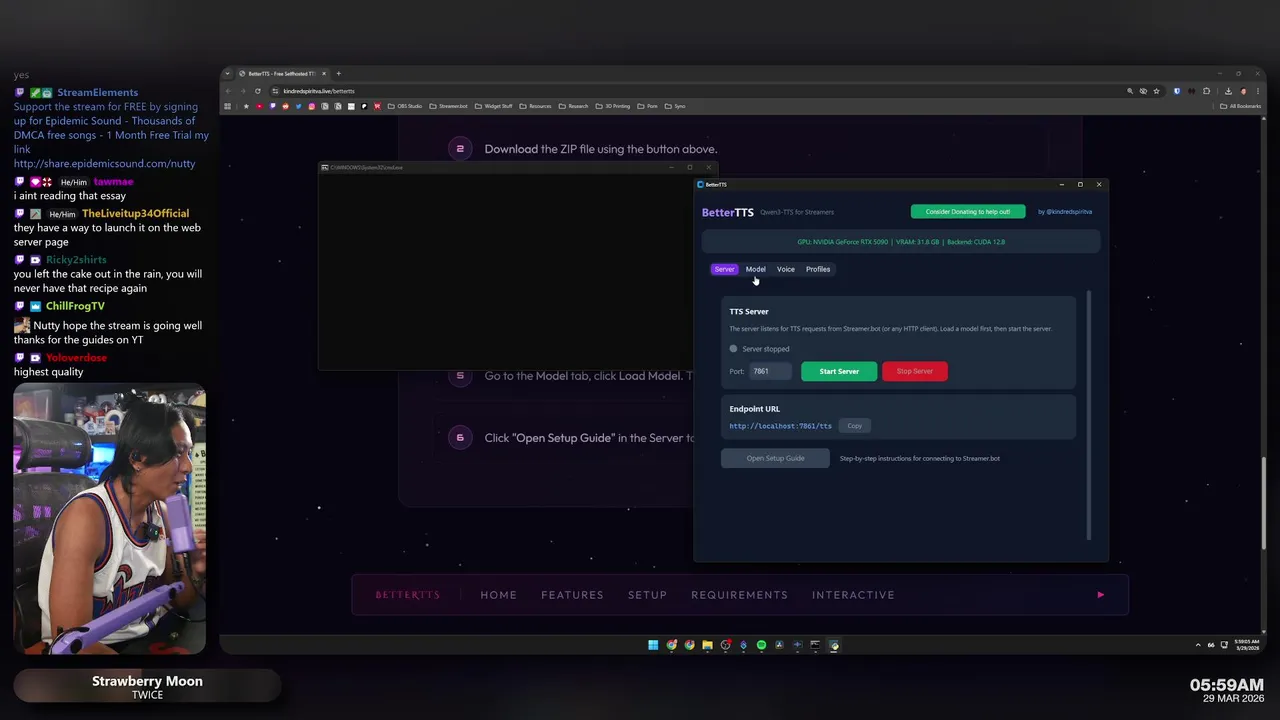
Task: Open the Research bookmarks folder
Action: (573, 106)
